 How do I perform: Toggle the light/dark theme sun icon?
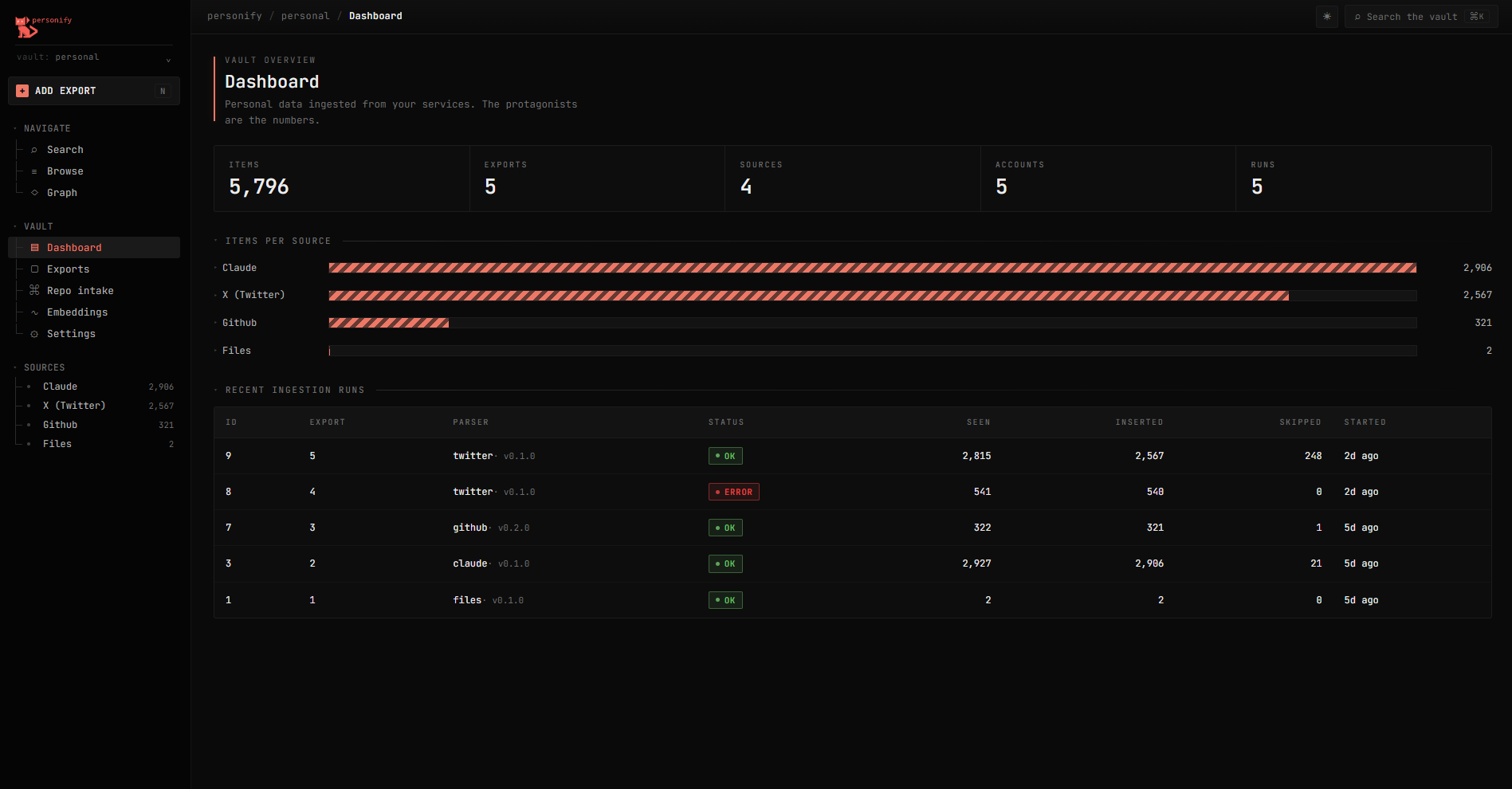pos(1327,17)
